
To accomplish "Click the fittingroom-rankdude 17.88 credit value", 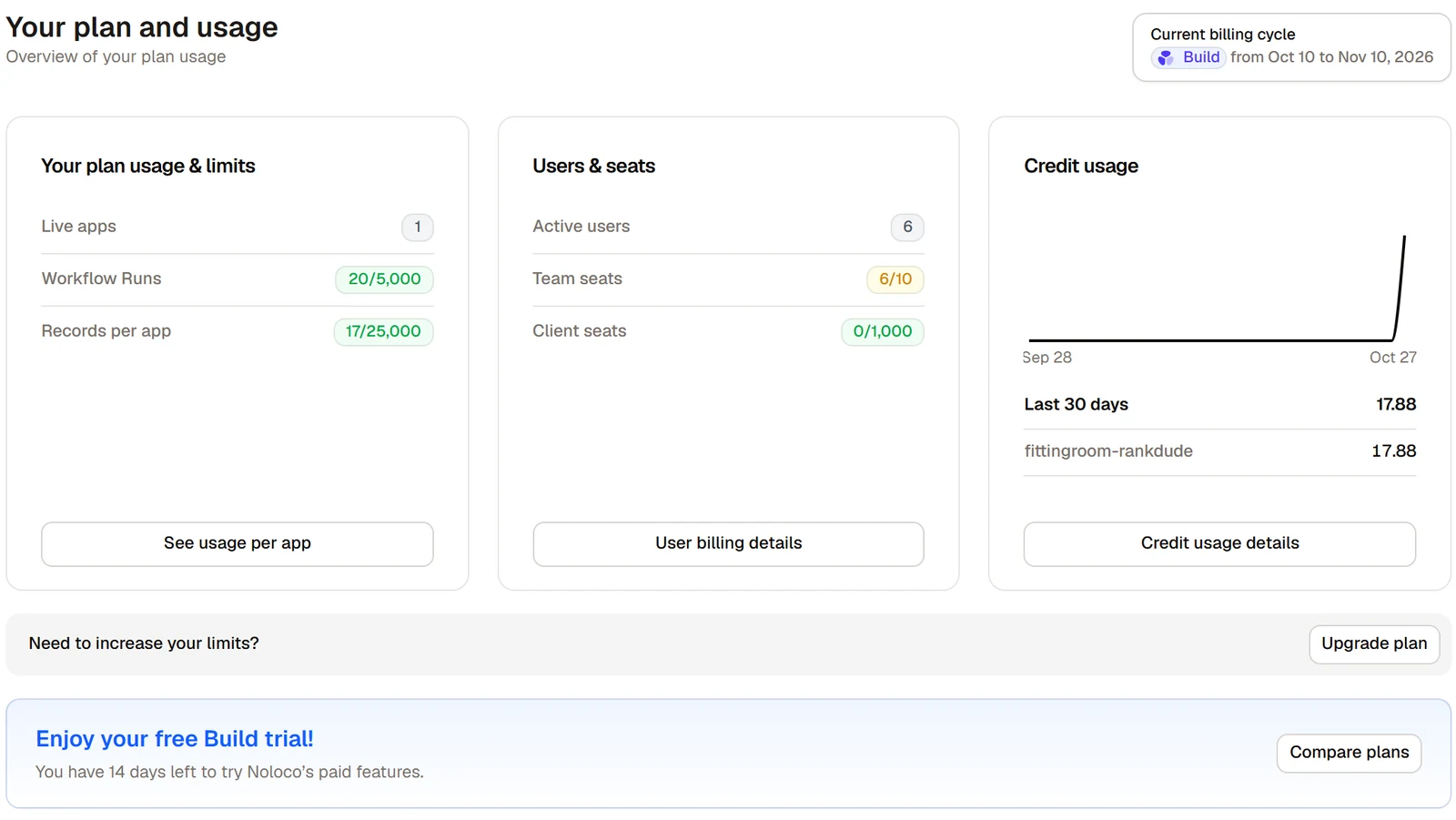I will point(1394,451).
